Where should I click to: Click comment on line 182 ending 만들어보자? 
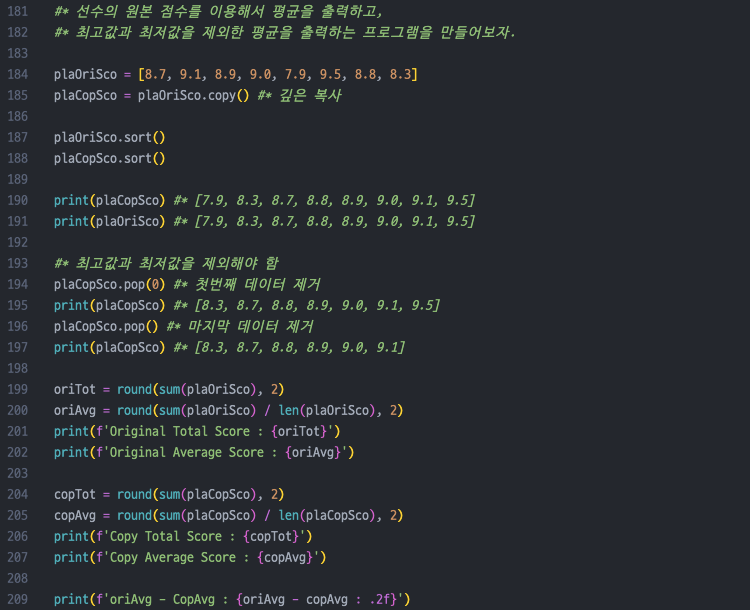click(285, 32)
